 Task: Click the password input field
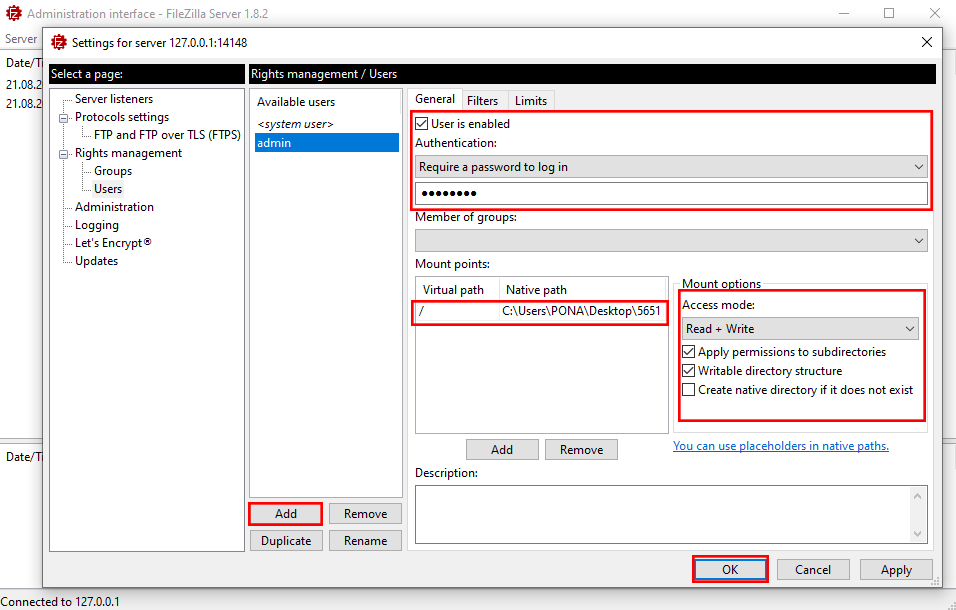(671, 194)
